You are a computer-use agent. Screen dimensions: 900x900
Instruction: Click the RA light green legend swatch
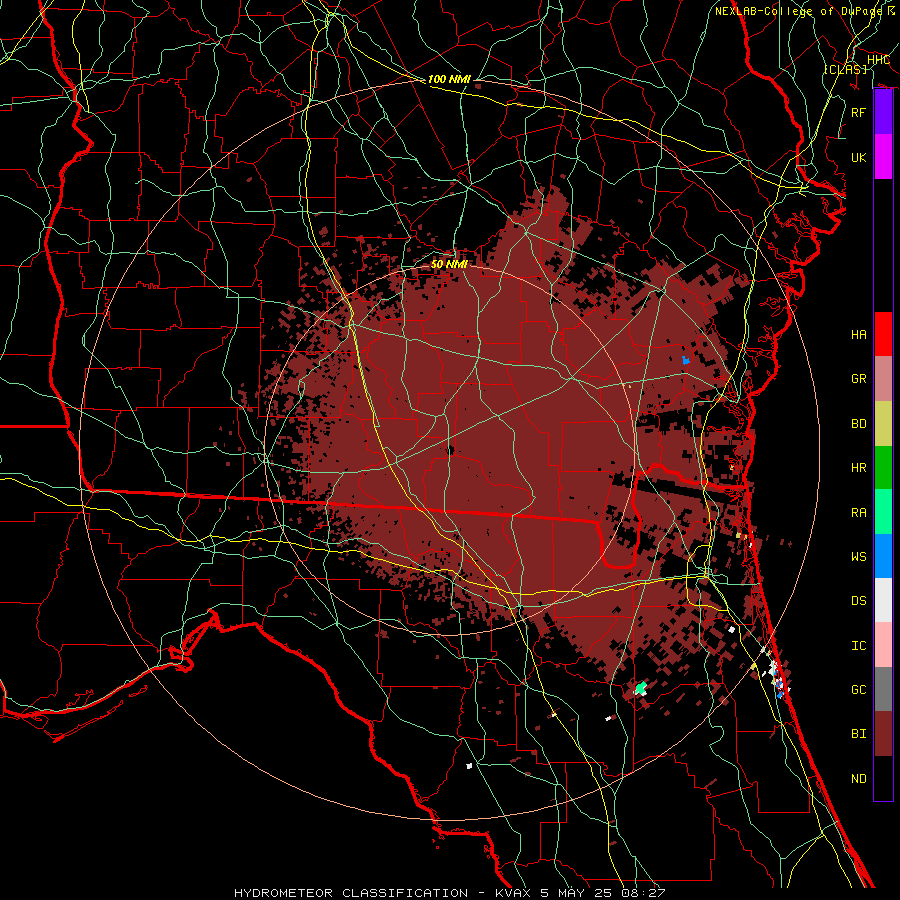tap(883, 511)
